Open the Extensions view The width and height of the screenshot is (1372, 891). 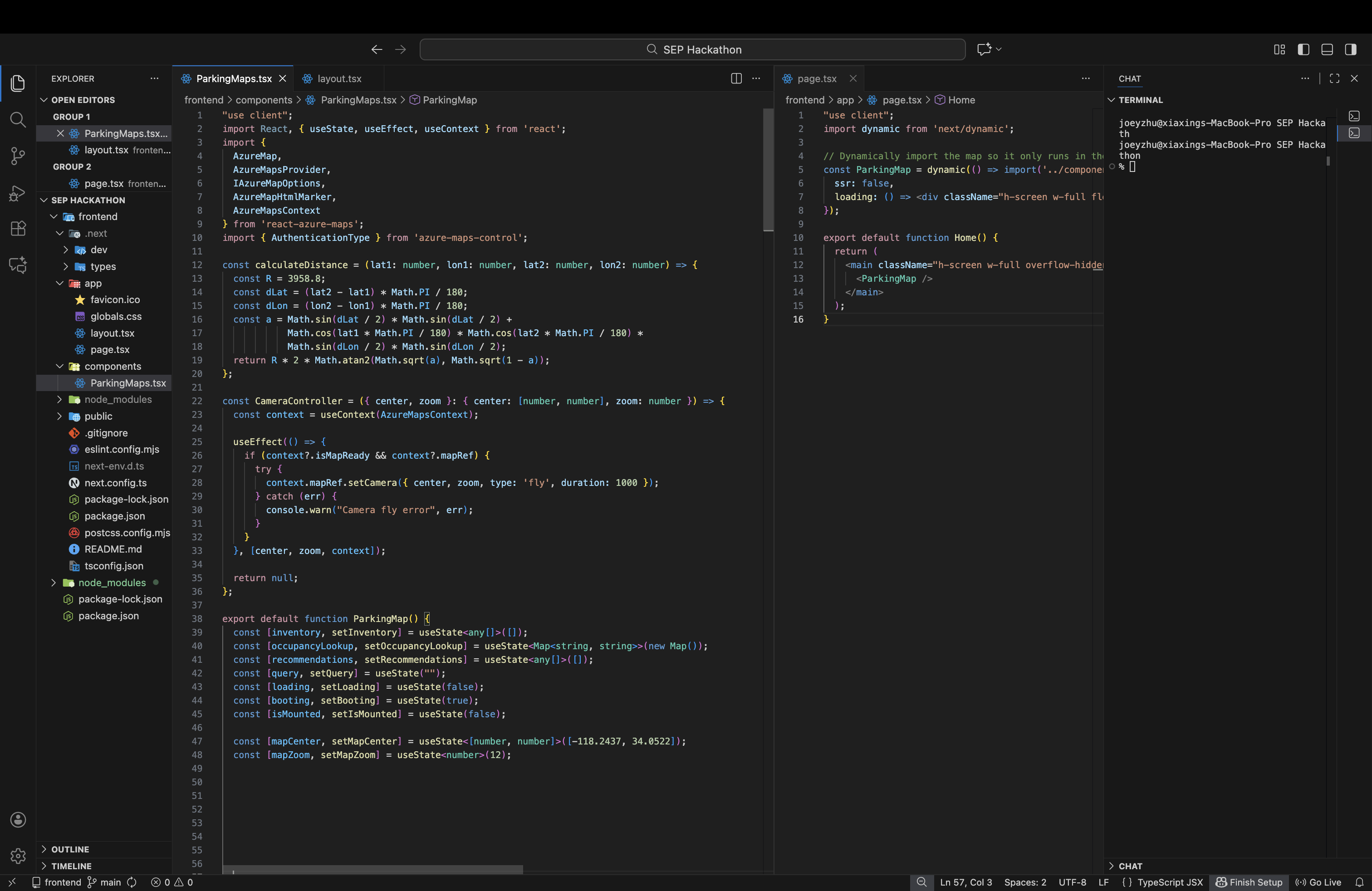tap(18, 229)
